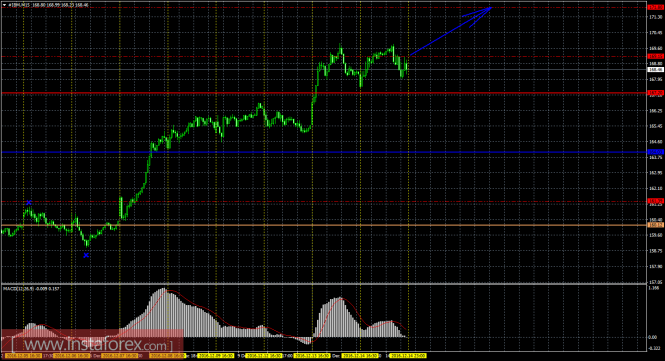Click the 2016.12.09 16:30 time label

[215, 355]
